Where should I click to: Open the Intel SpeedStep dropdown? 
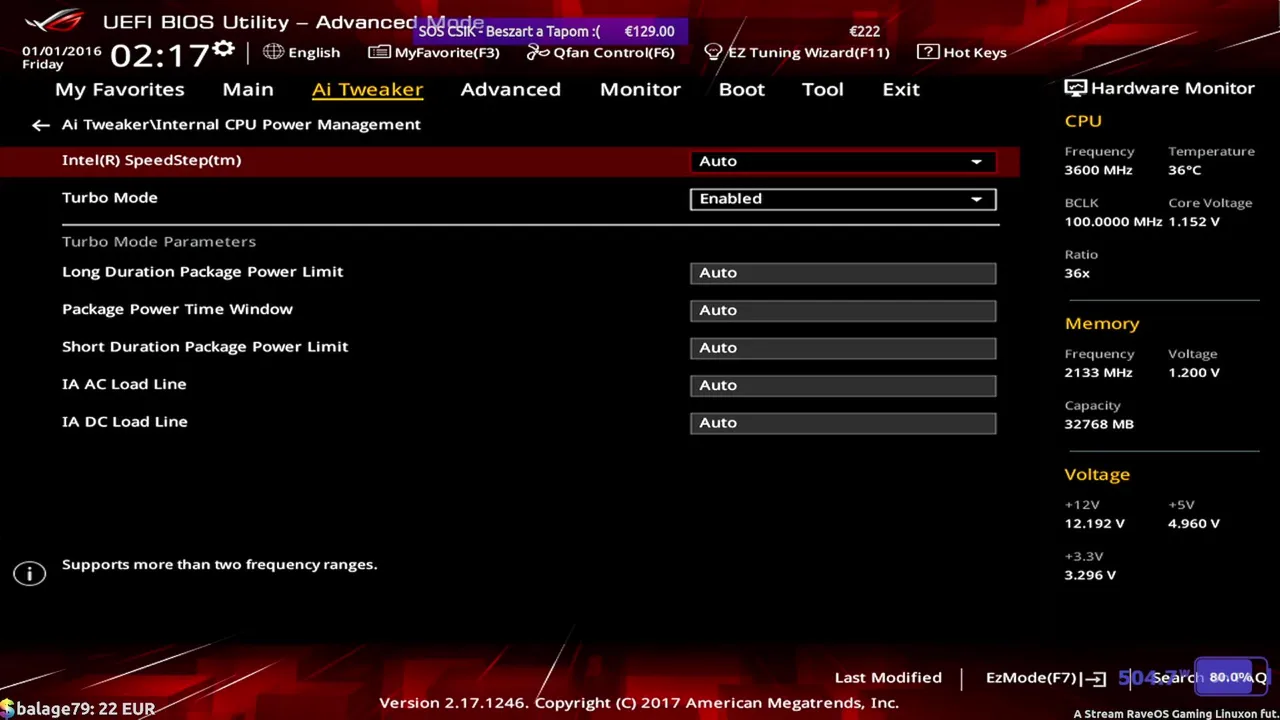pyautogui.click(x=843, y=161)
